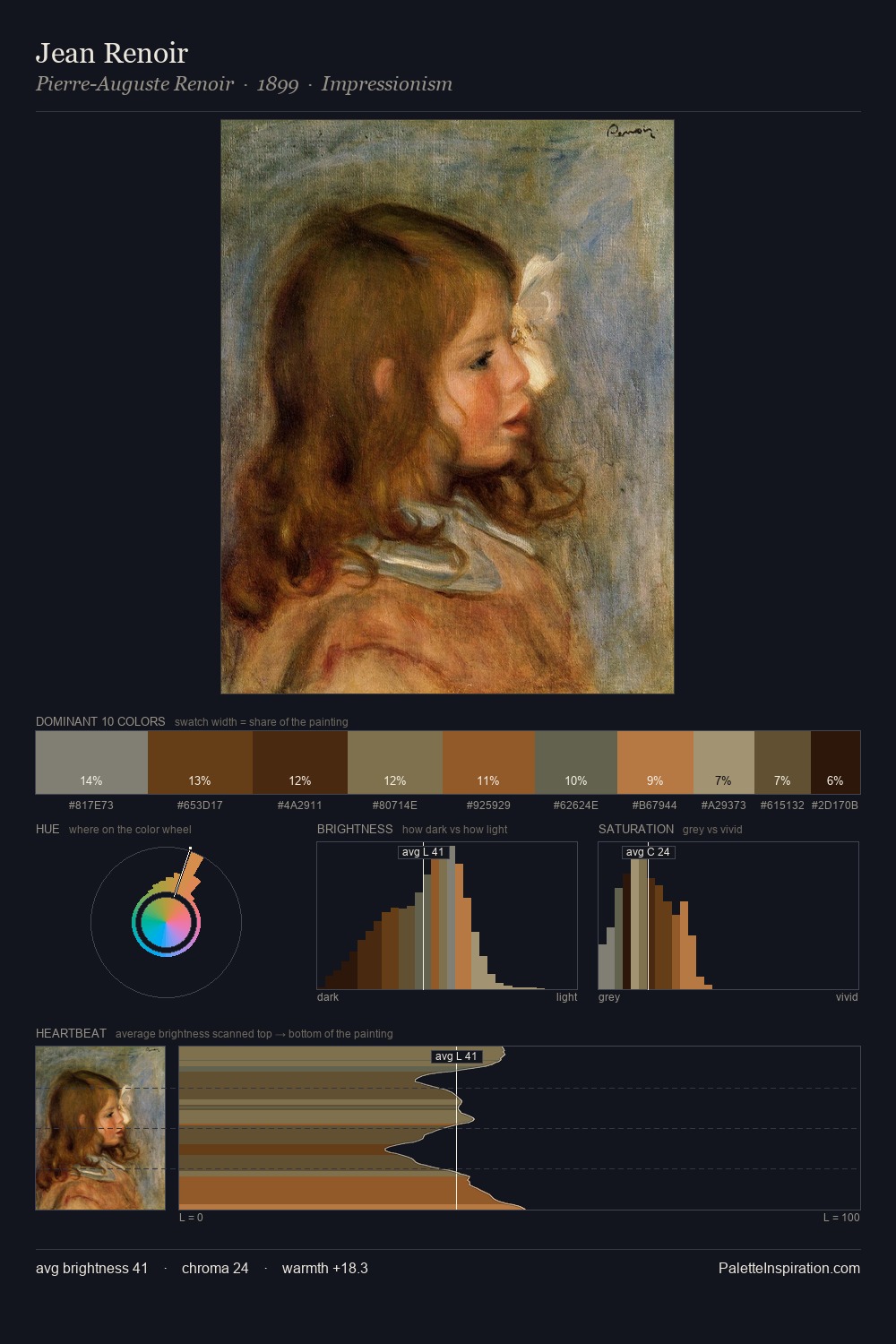Select the #653D17 brown swatch
This screenshot has width=896, height=1344.
coord(200,762)
